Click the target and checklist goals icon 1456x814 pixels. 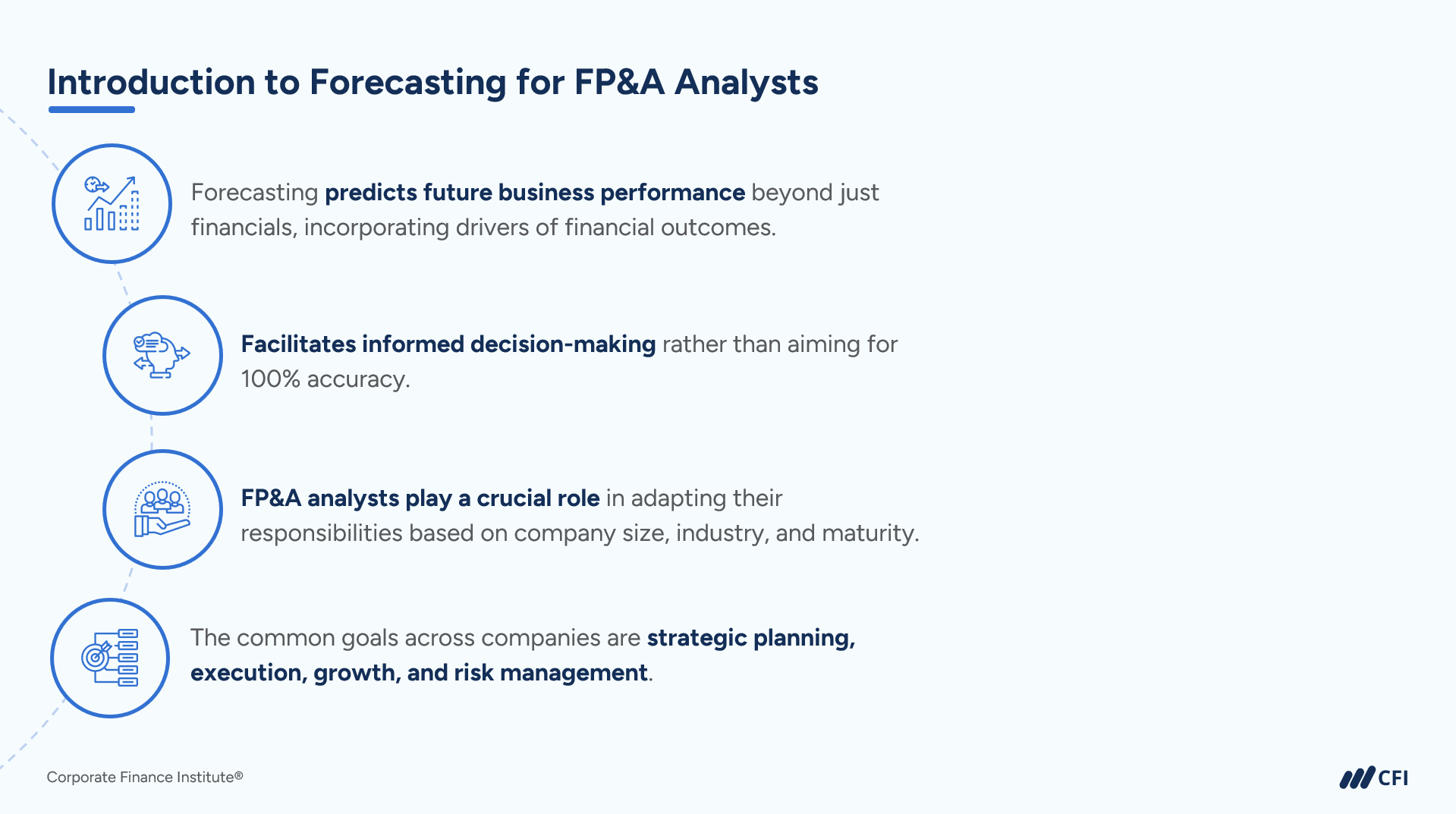(110, 658)
